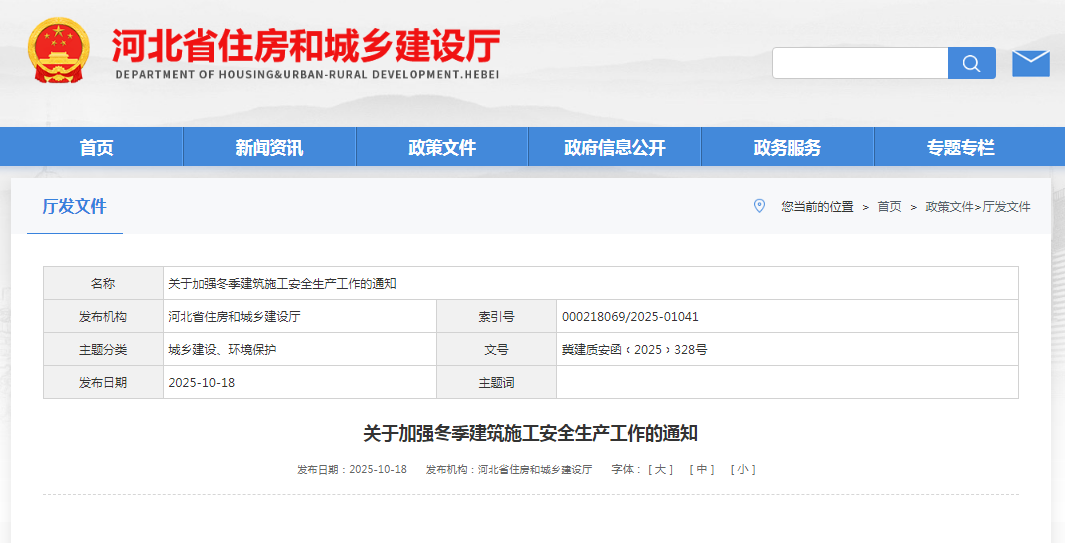Navigate to 政务服务 section

[x=787, y=148]
